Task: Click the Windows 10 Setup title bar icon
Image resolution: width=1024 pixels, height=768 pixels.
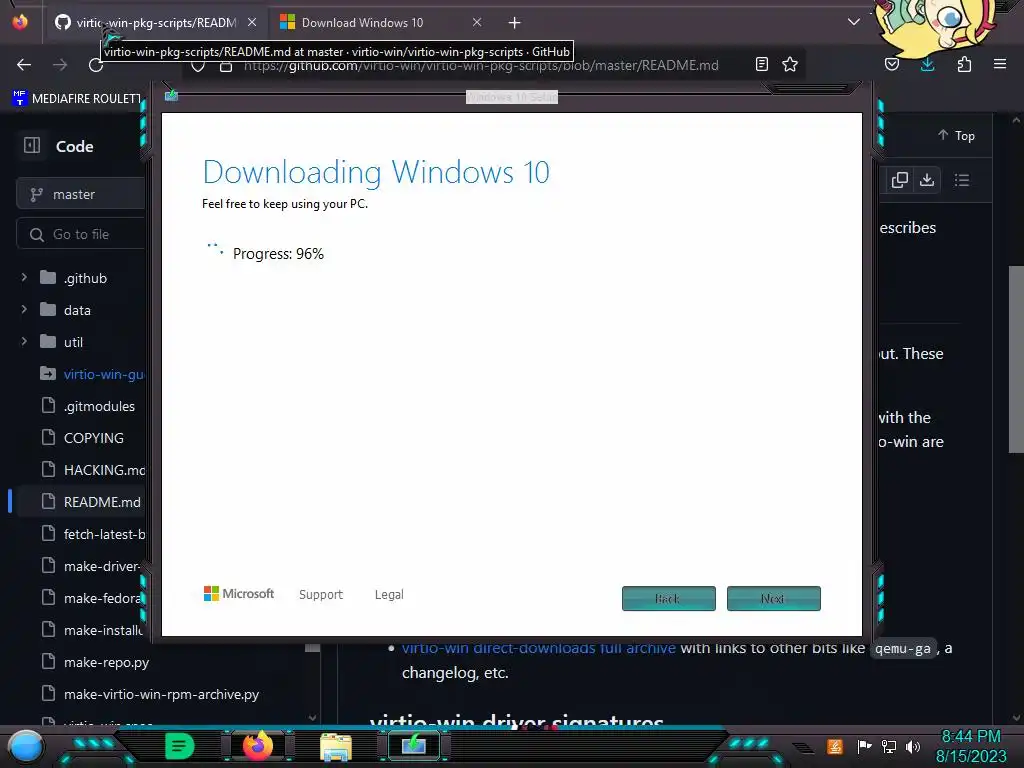Action: click(x=171, y=96)
